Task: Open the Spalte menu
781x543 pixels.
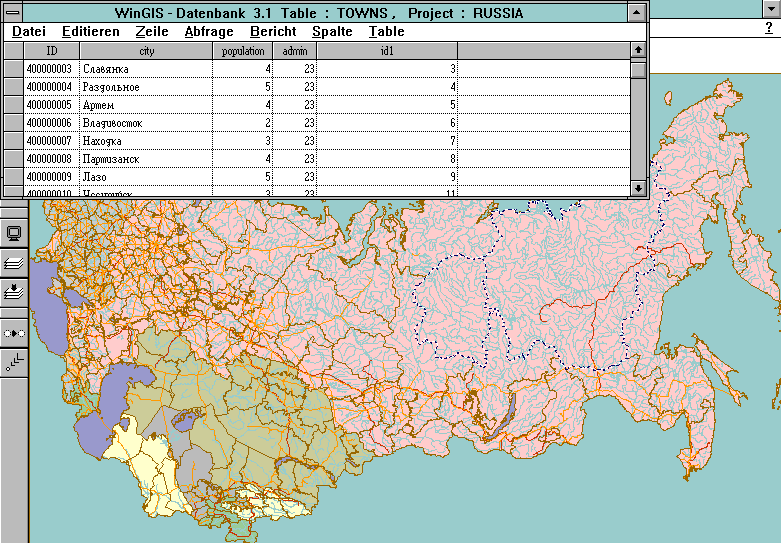Action: [332, 31]
